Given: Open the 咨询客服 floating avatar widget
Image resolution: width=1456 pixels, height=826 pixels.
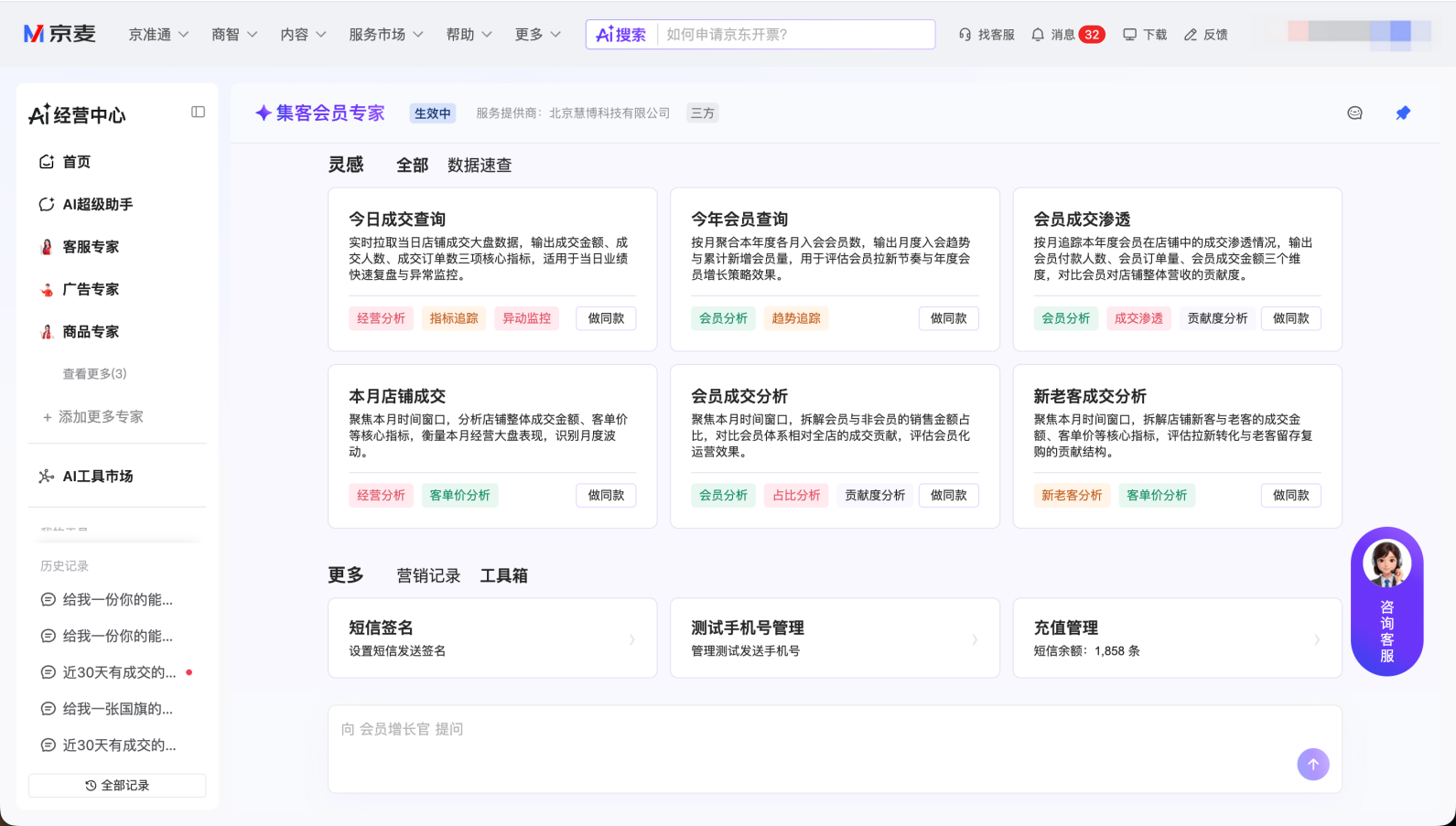Looking at the screenshot, I should [x=1387, y=601].
